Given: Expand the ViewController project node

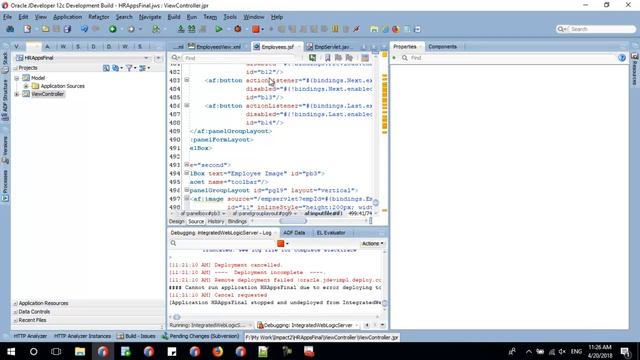Looking at the screenshot, I should [17, 94].
